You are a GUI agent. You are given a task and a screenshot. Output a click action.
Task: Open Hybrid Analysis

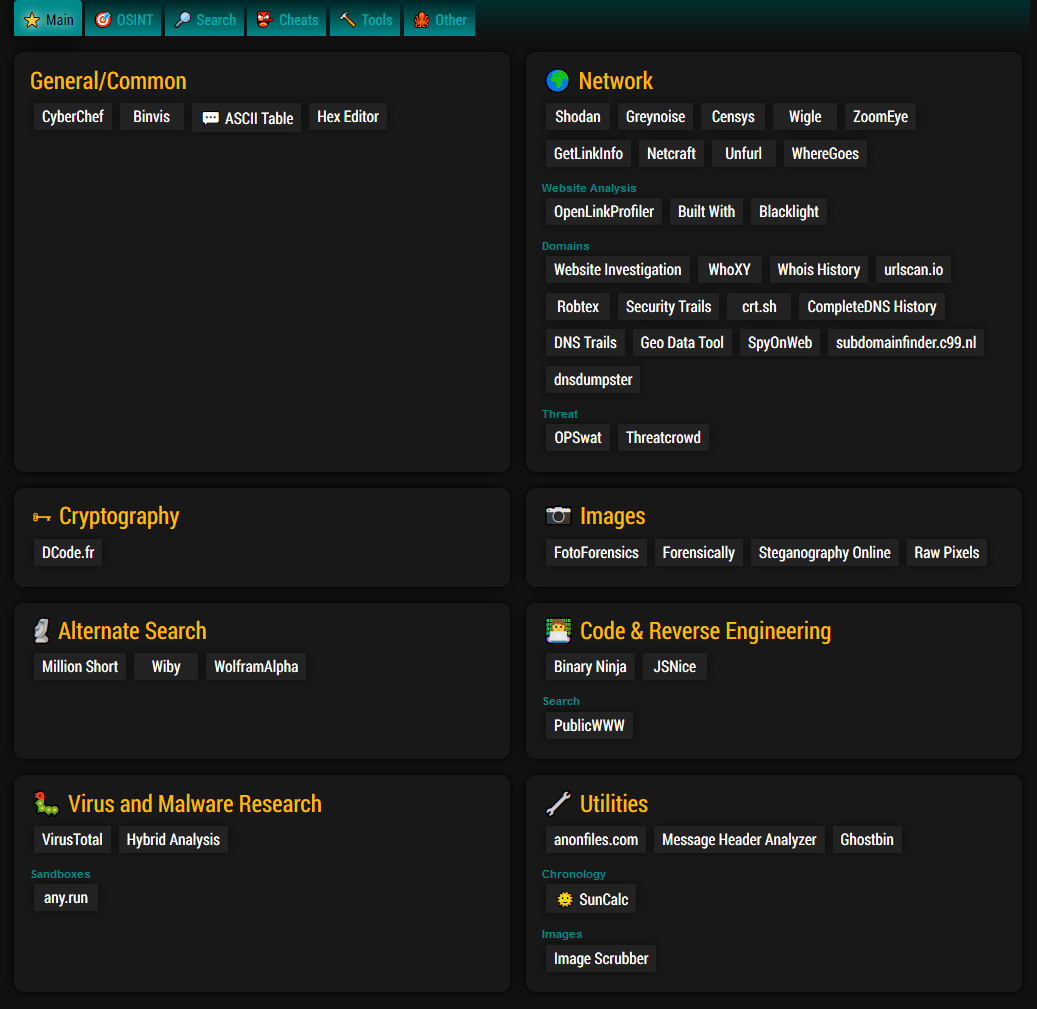click(173, 840)
